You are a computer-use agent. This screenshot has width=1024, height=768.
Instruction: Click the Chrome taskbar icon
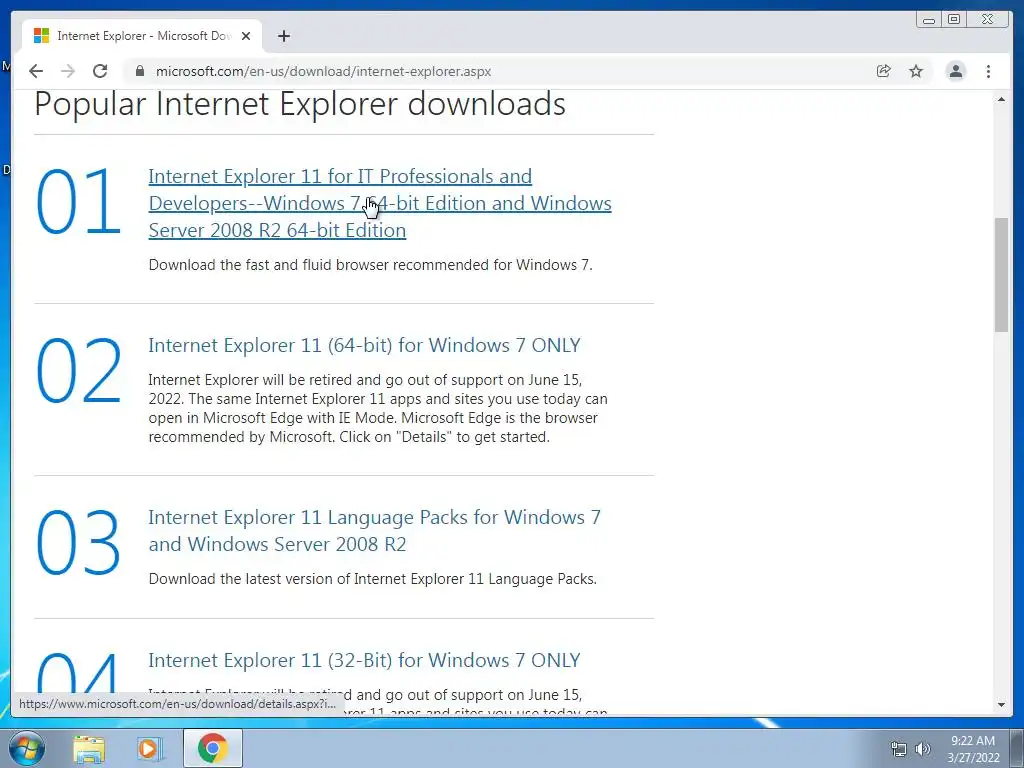212,749
